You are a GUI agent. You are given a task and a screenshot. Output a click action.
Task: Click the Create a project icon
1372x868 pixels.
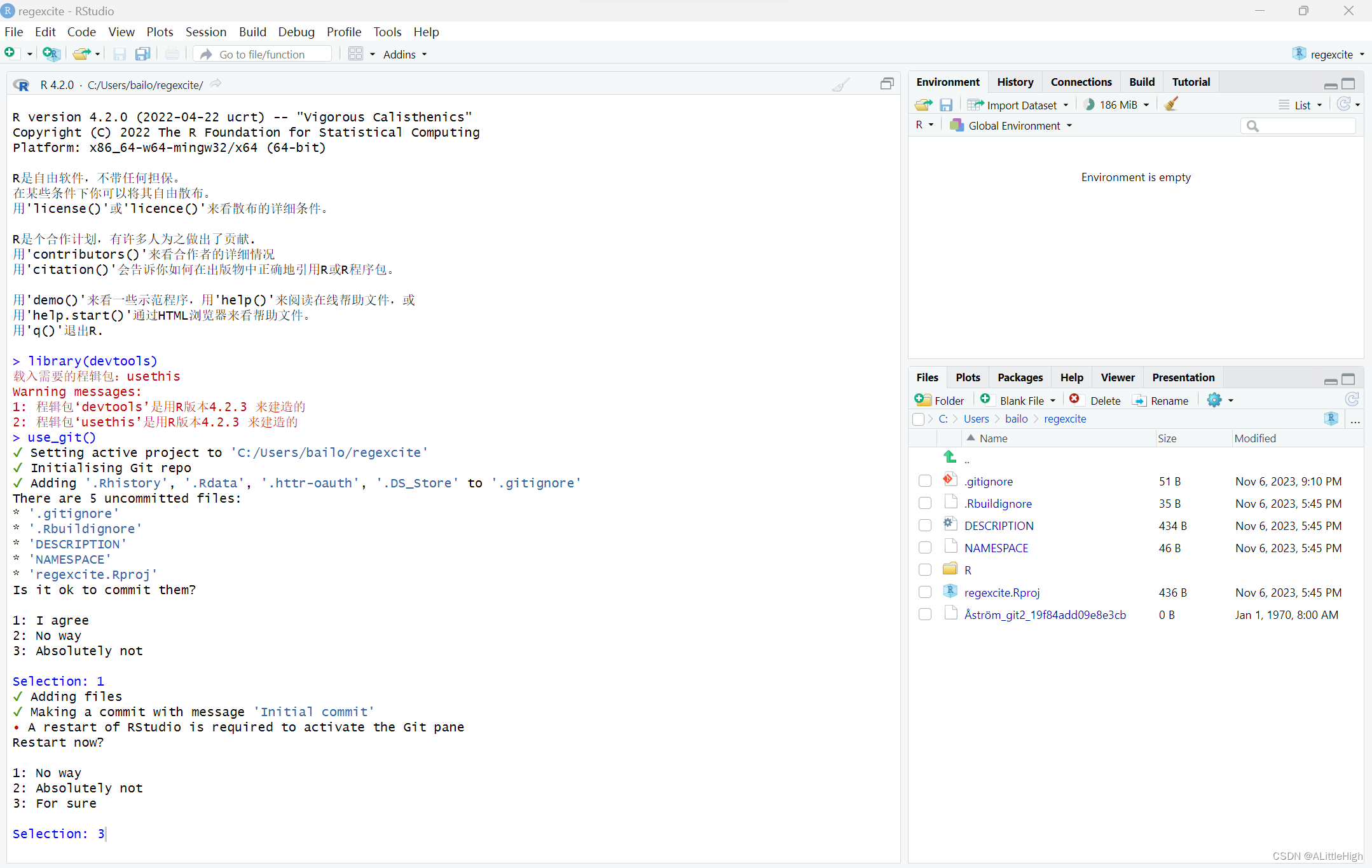[51, 54]
